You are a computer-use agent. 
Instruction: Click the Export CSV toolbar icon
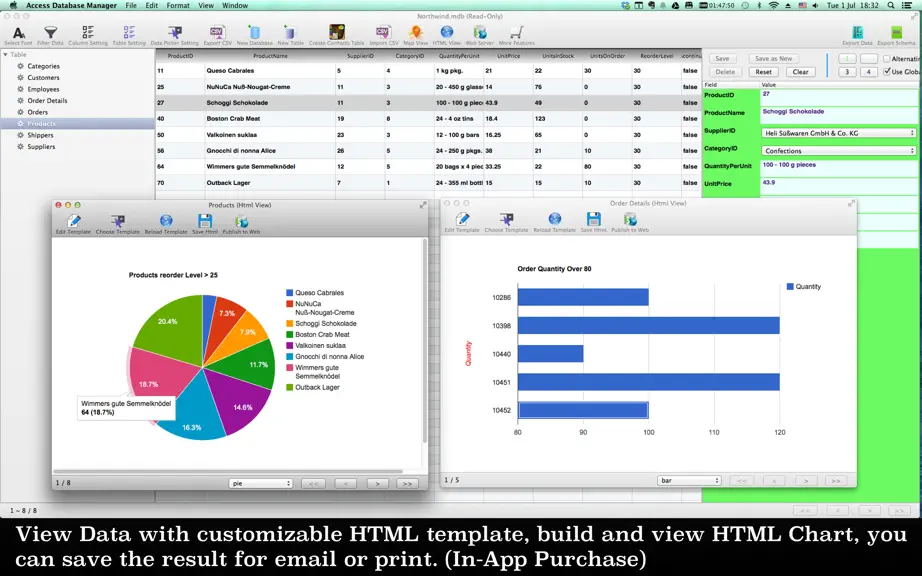pyautogui.click(x=217, y=32)
